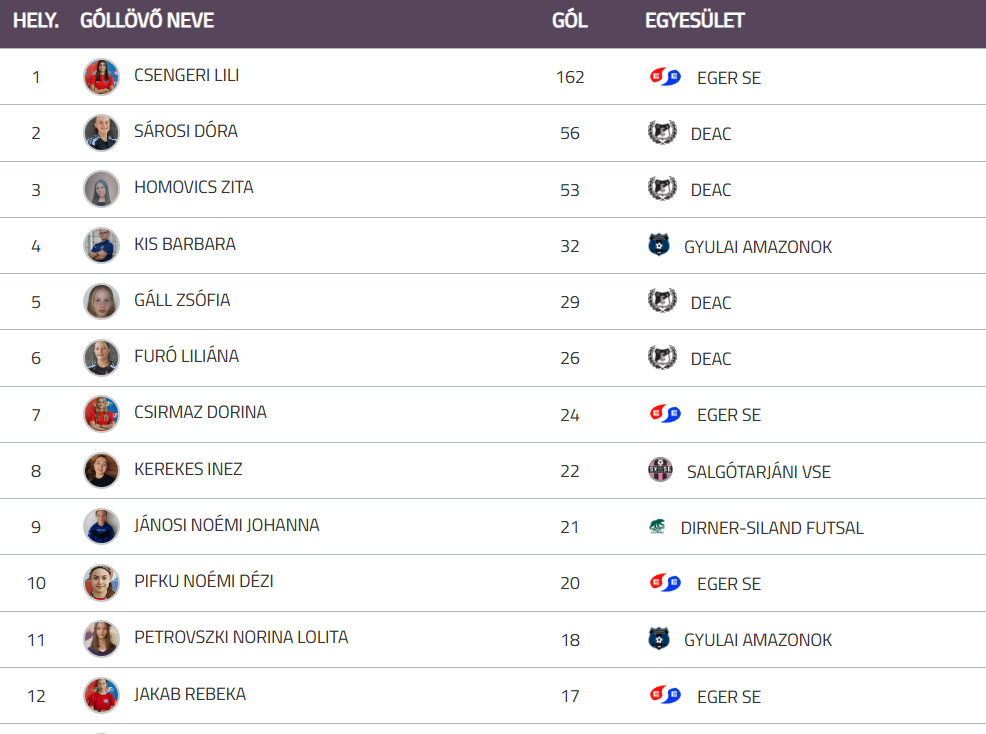The width and height of the screenshot is (986, 734).
Task: Click Jakab Rebeka player name
Action: tap(190, 694)
